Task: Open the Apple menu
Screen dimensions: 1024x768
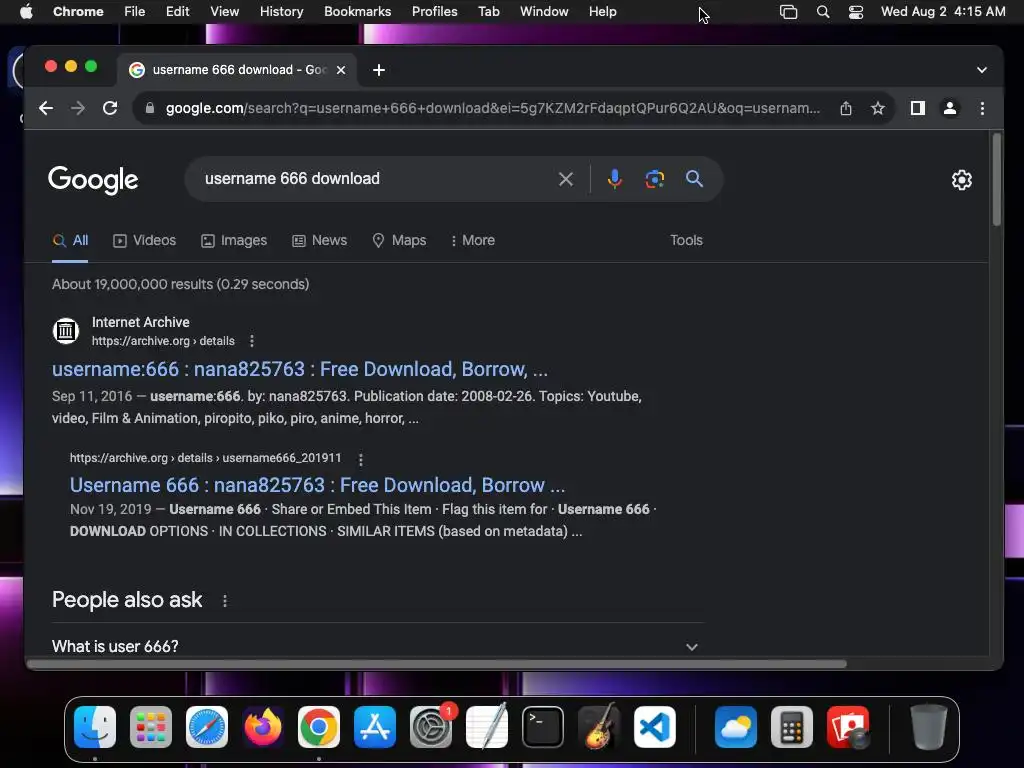Action: (x=26, y=12)
